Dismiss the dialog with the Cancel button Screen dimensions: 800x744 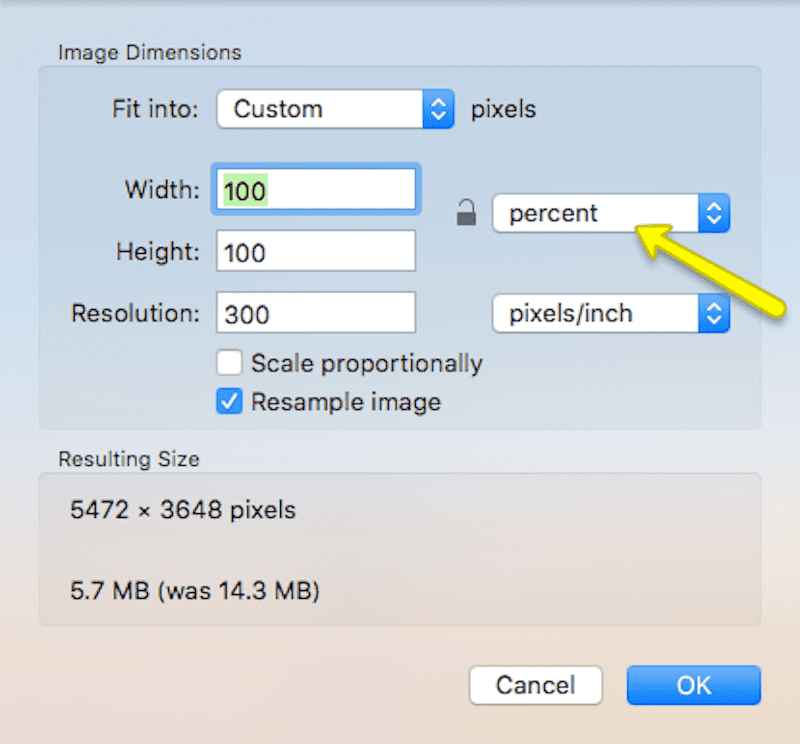[536, 685]
